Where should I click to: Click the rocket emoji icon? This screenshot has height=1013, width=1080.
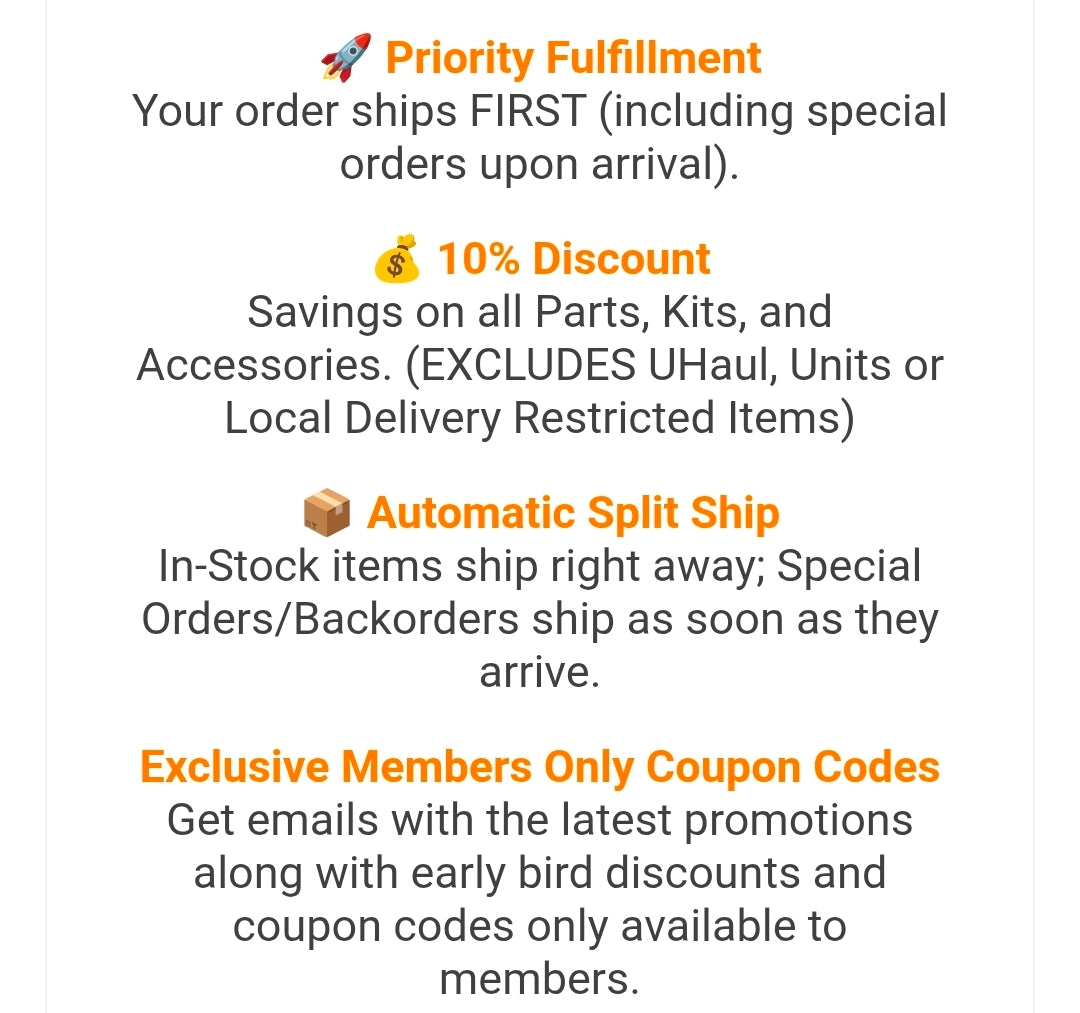pyautogui.click(x=345, y=57)
